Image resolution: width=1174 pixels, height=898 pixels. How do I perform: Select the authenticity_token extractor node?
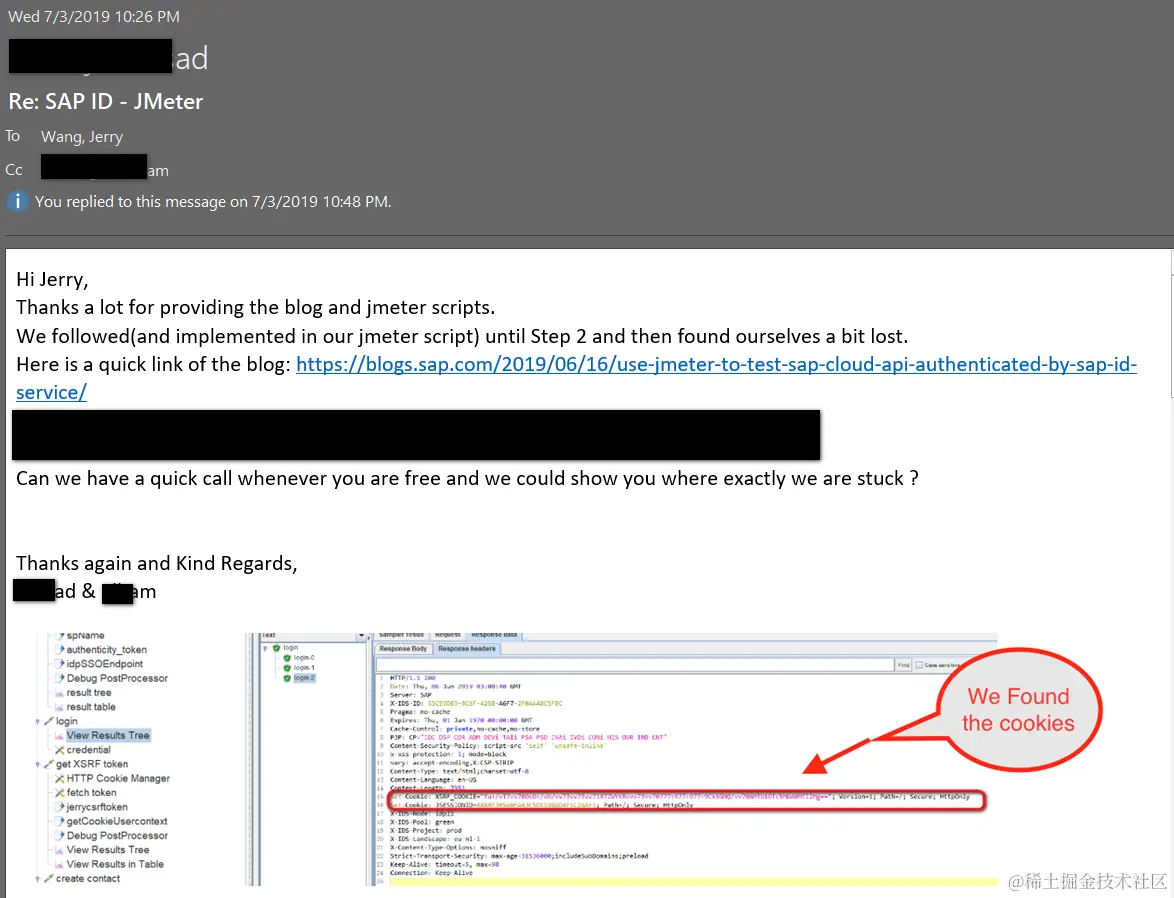(106, 649)
